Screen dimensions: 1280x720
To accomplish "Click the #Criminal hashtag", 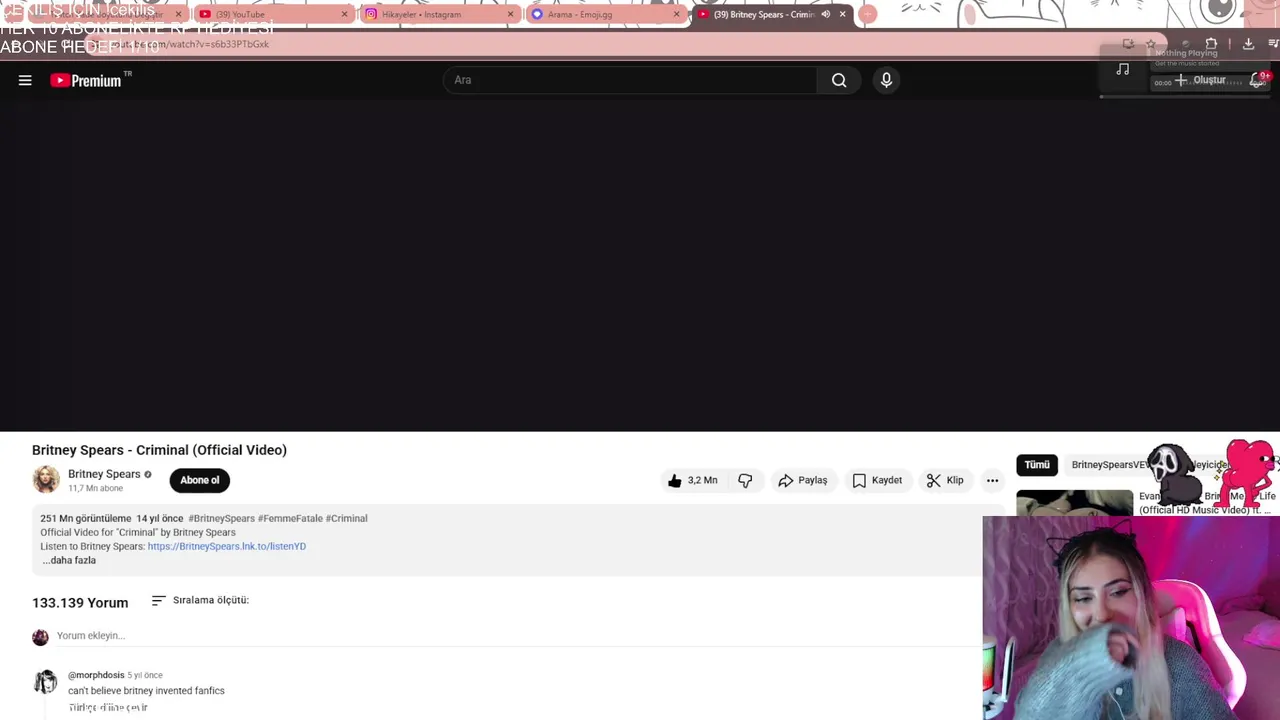I will click(346, 518).
